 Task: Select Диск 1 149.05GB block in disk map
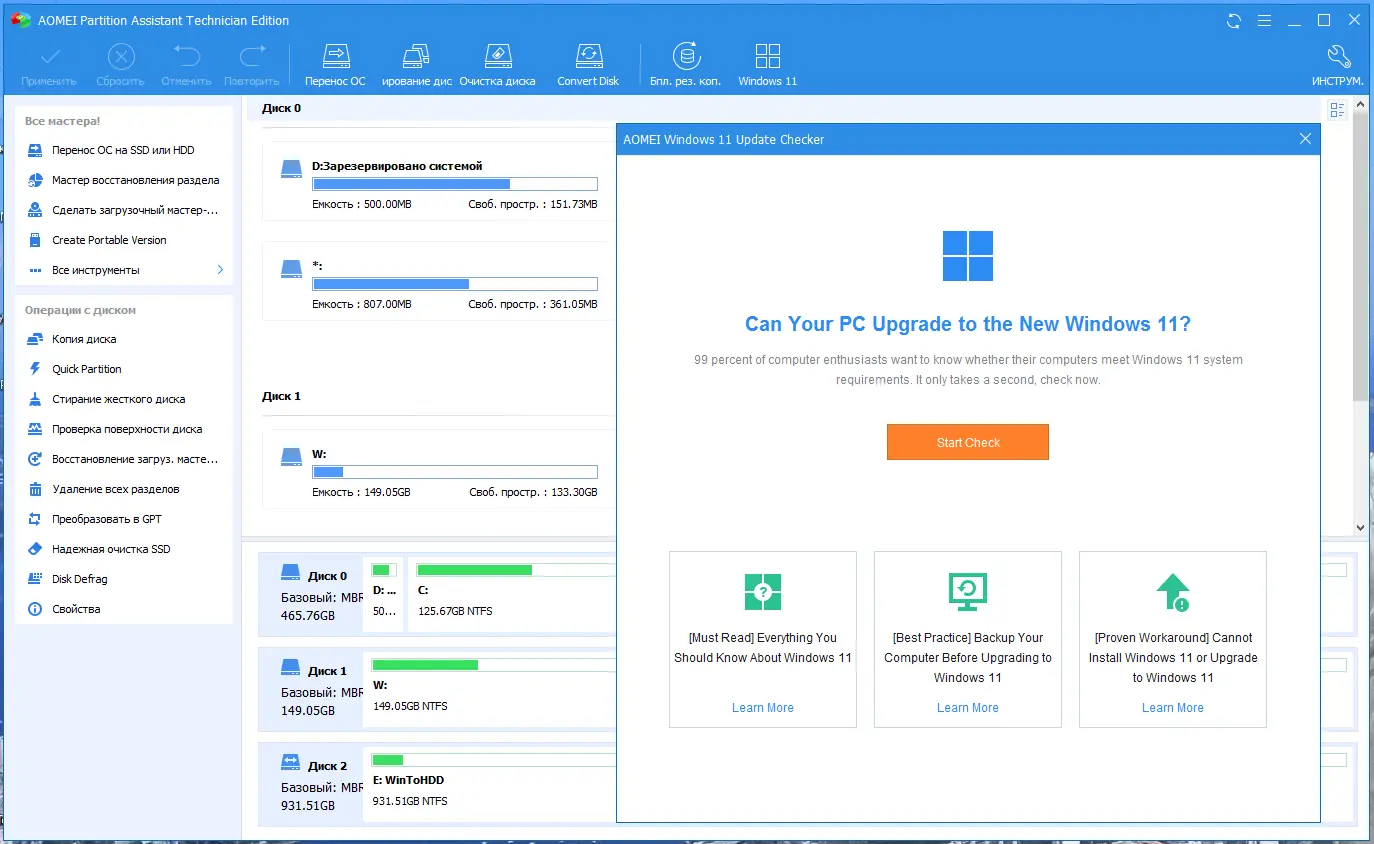pyautogui.click(x=310, y=690)
